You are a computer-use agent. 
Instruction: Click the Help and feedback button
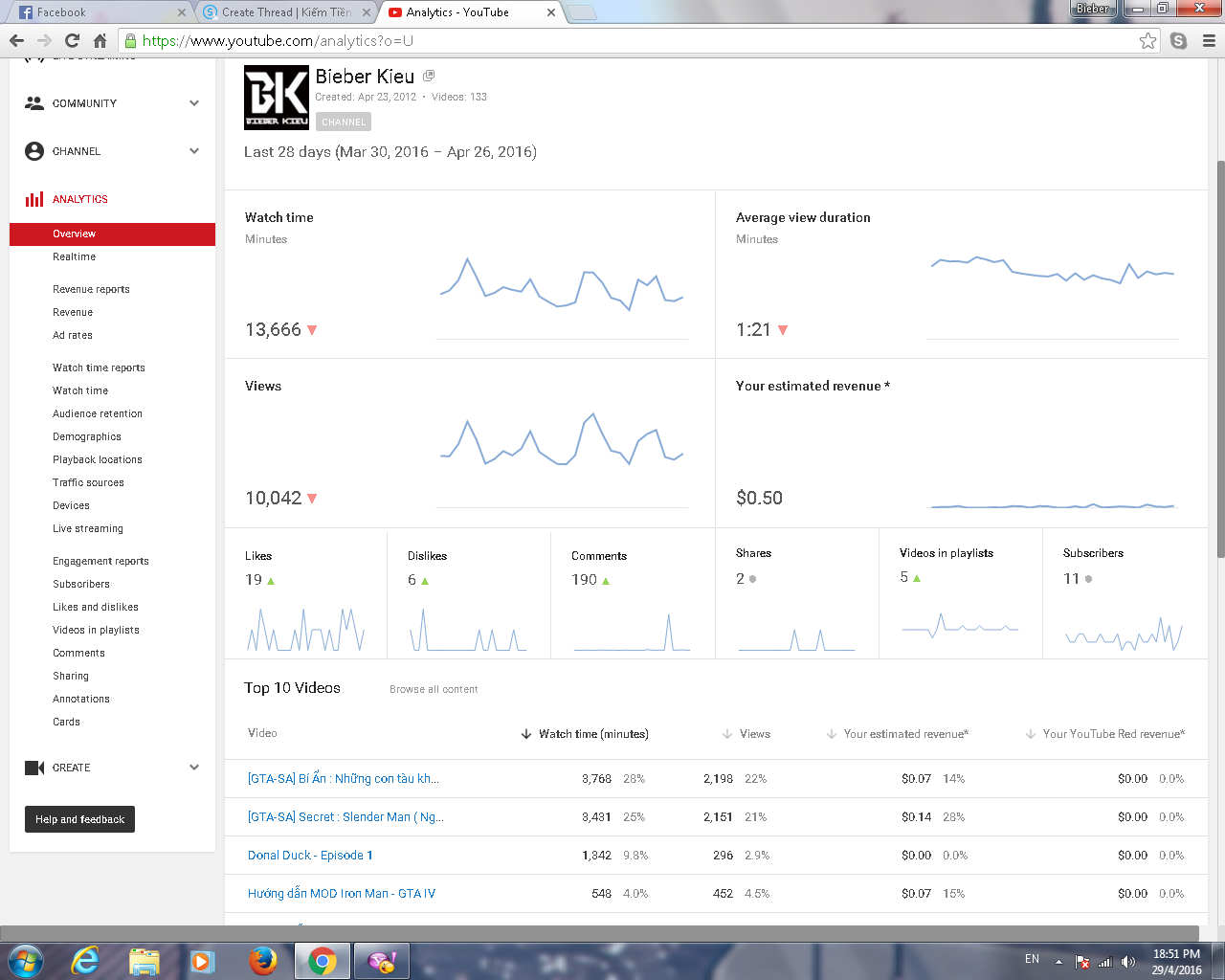point(79,819)
